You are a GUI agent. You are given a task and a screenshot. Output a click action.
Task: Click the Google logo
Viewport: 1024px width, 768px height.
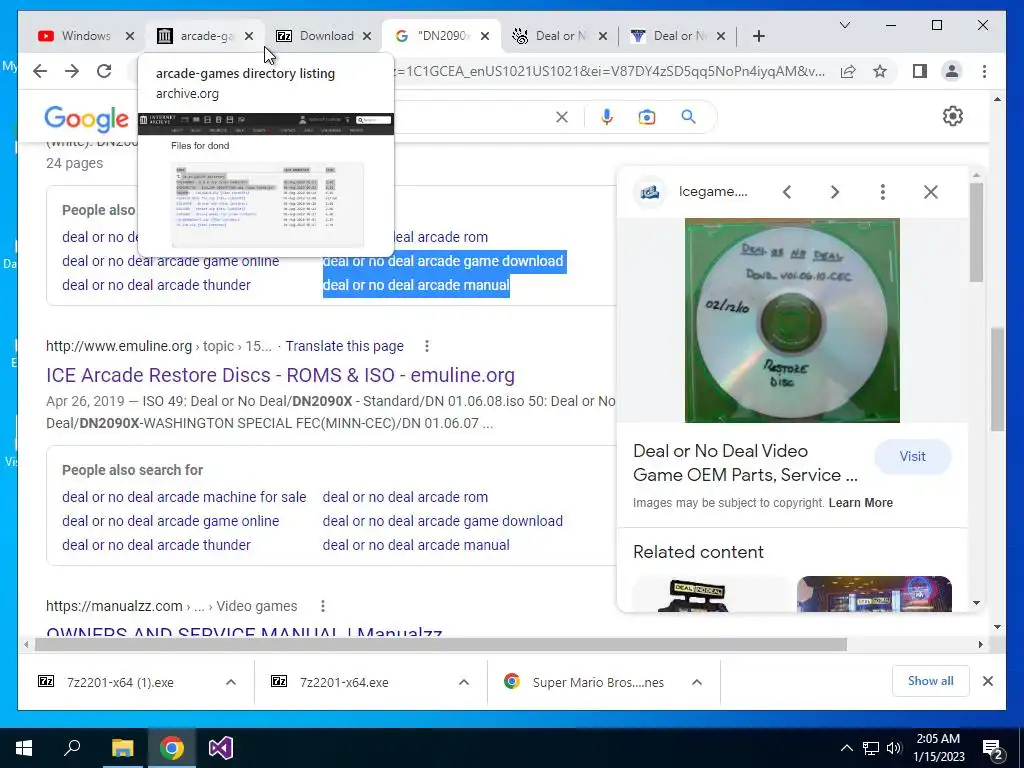[86, 118]
